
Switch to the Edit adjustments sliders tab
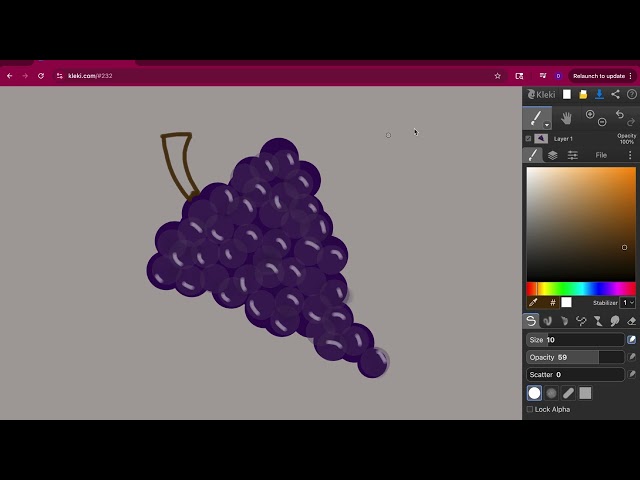[573, 155]
